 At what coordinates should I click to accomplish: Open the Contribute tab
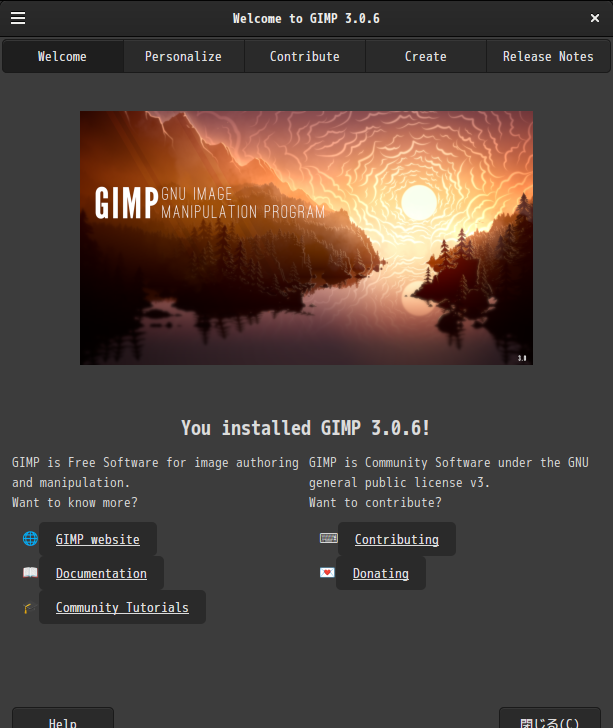(305, 56)
